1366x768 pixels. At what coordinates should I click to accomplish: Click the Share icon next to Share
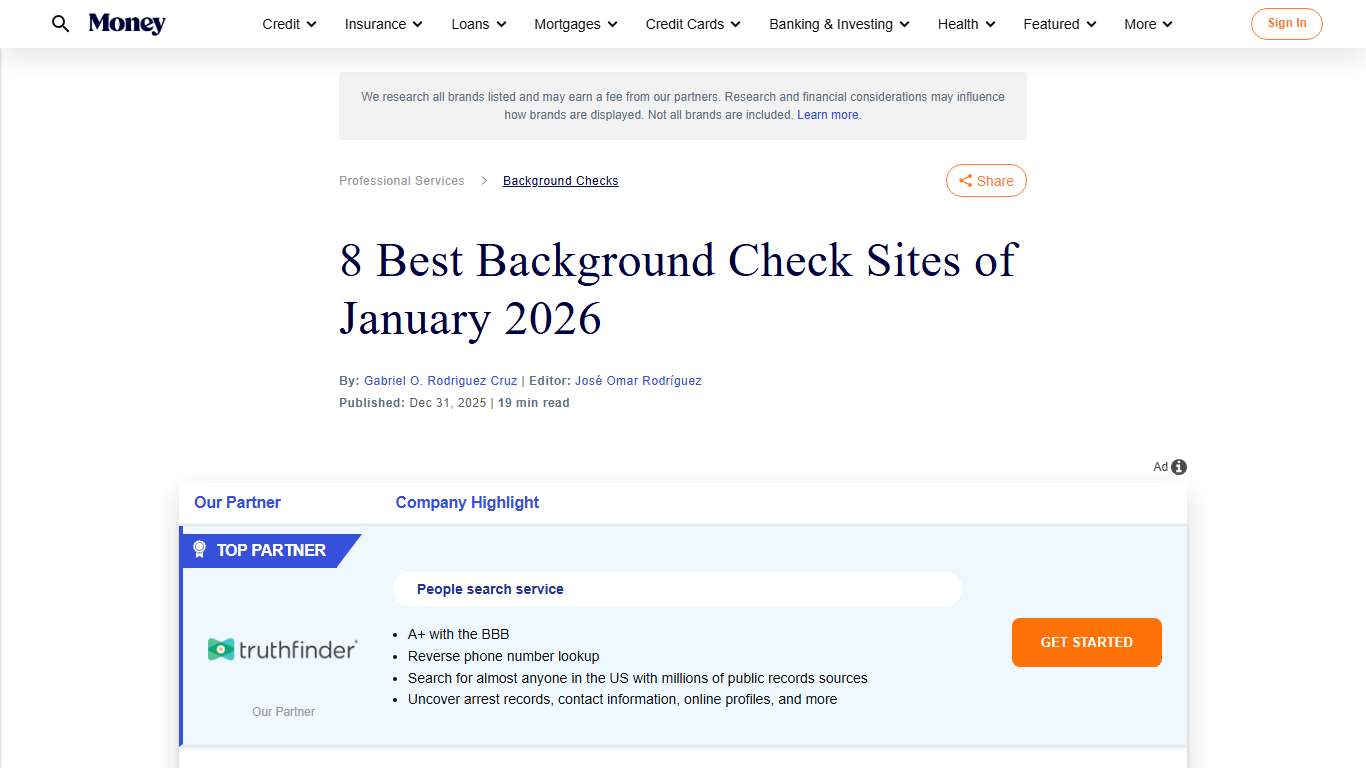pos(966,180)
